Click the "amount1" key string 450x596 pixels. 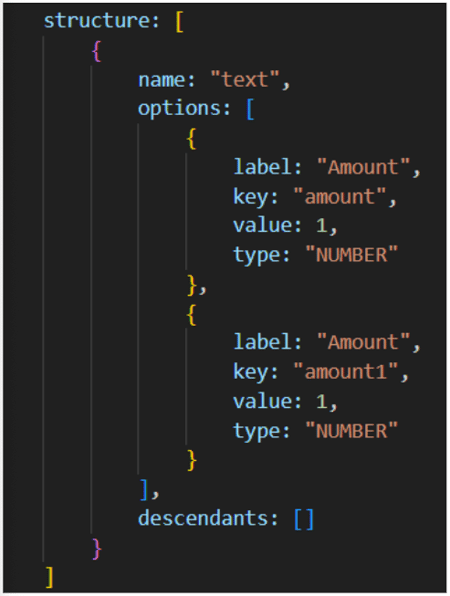345,371
